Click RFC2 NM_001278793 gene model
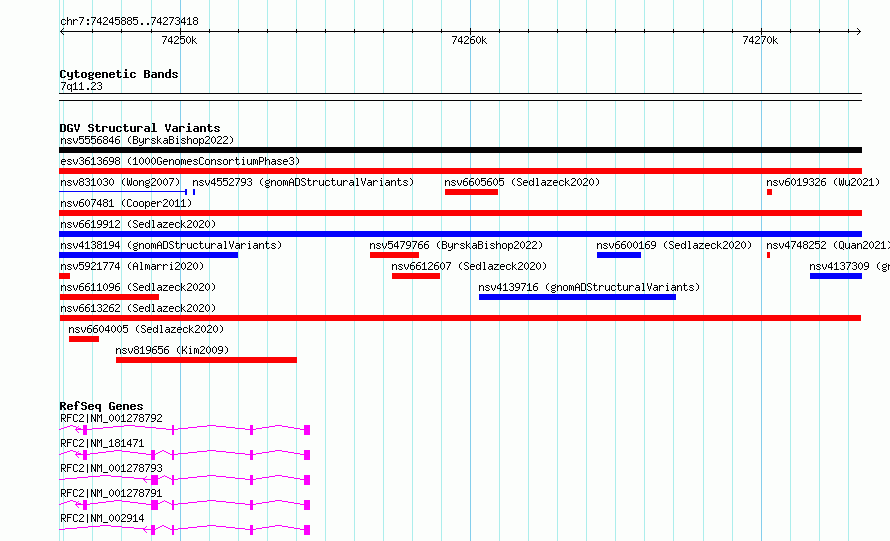The image size is (890, 541). [184, 480]
